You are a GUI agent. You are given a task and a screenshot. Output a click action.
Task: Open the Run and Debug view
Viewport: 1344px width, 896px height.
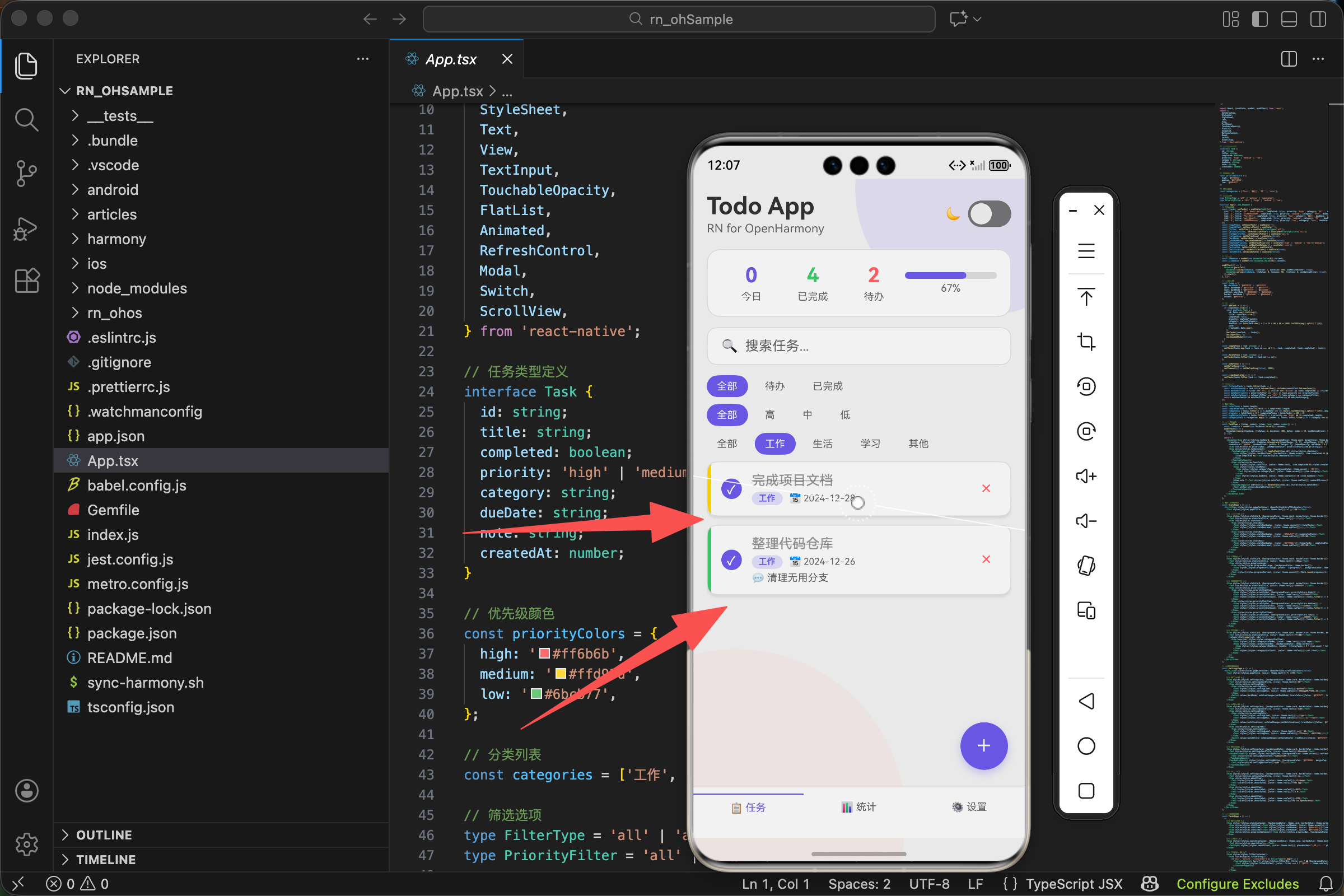pyautogui.click(x=26, y=228)
